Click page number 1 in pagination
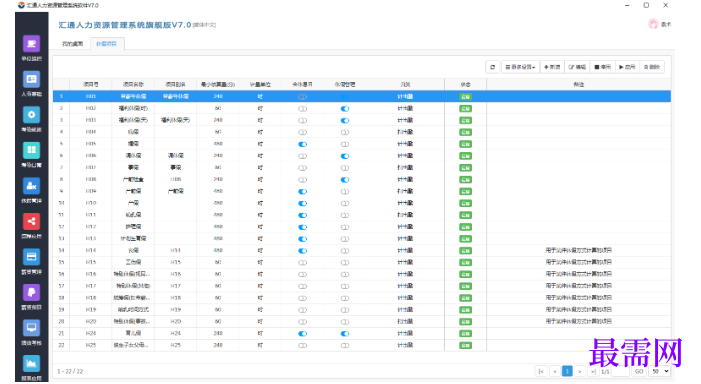 (567, 371)
